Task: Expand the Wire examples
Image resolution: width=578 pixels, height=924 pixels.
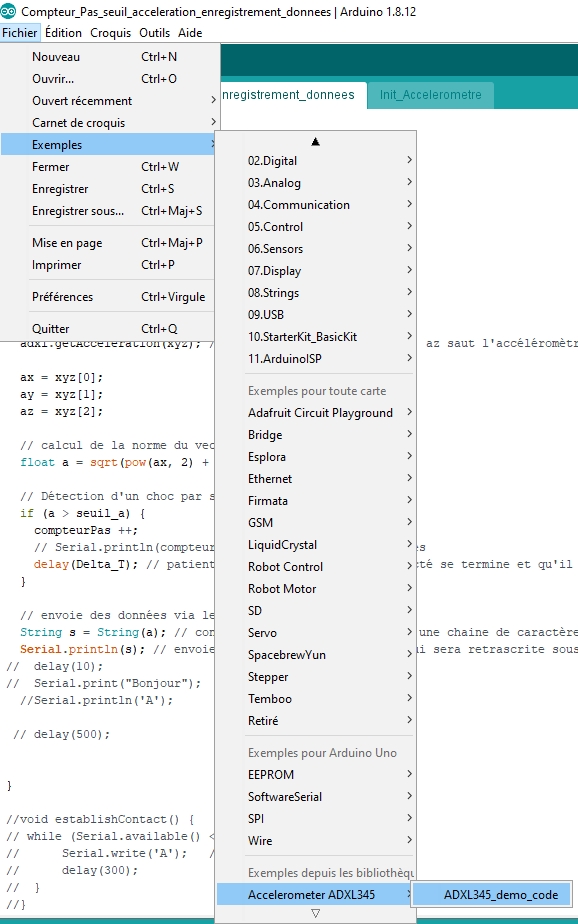Action: [x=316, y=841]
